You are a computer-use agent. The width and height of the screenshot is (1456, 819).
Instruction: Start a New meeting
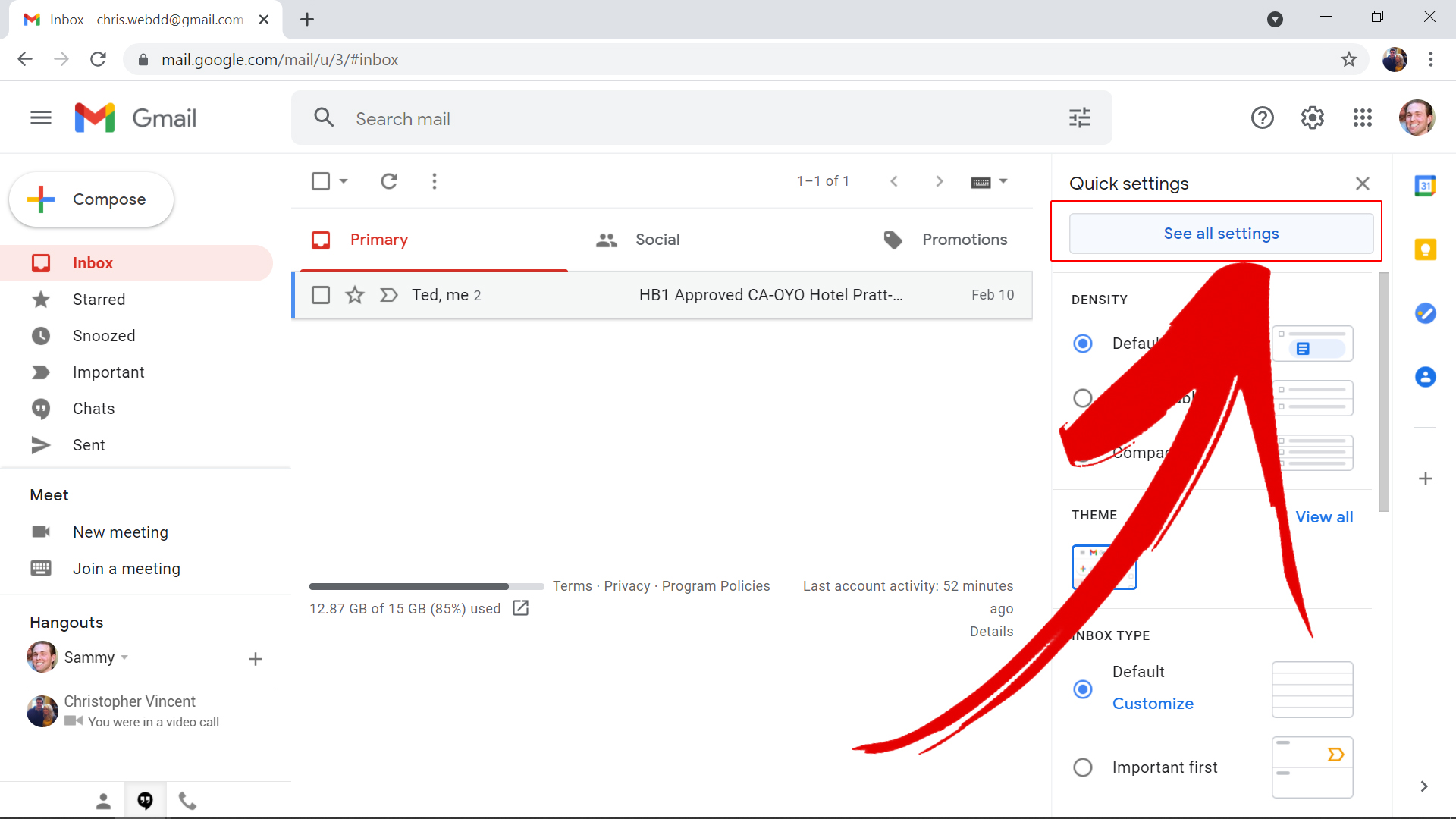[x=121, y=532]
